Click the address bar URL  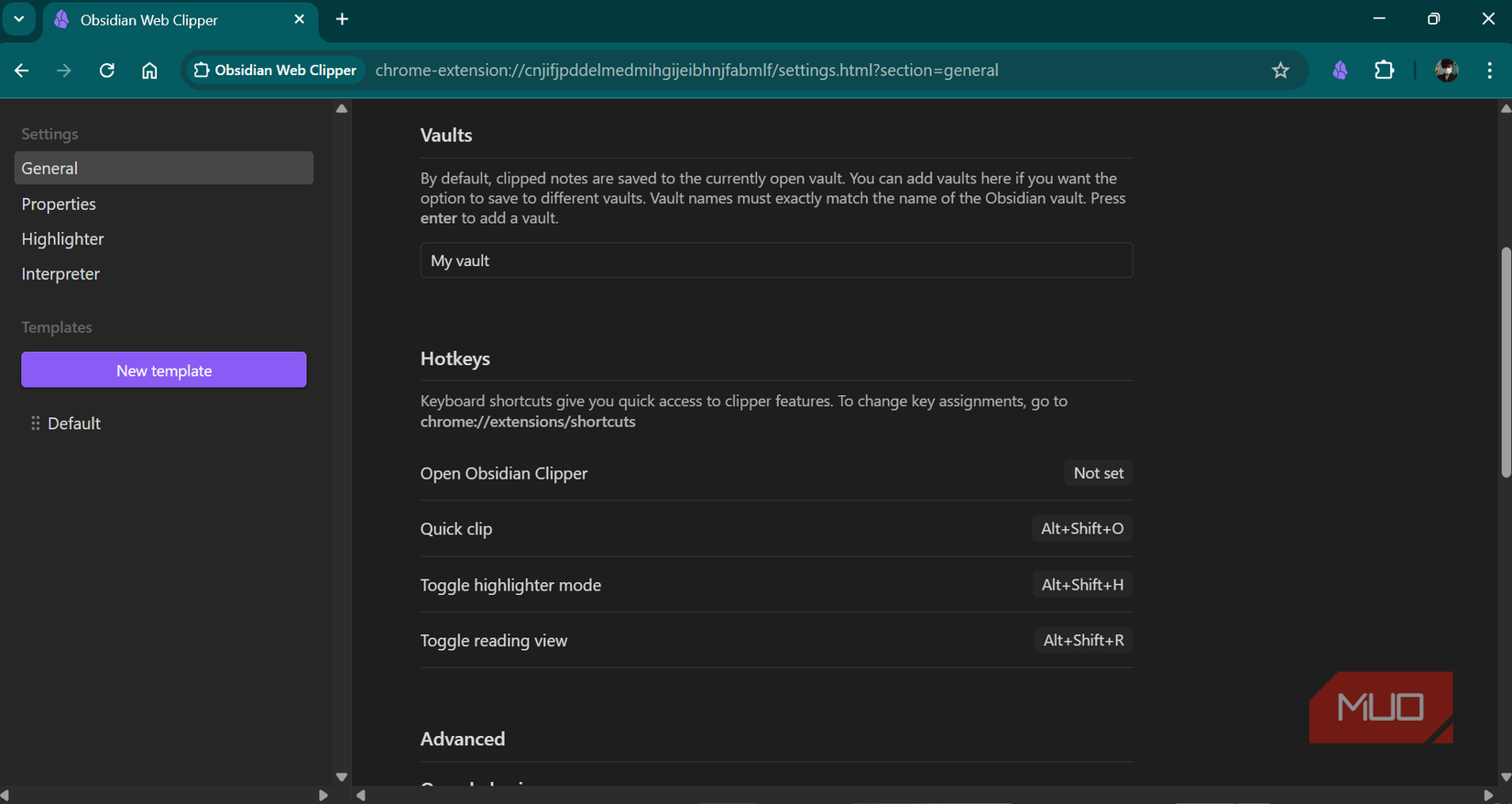[x=686, y=71]
